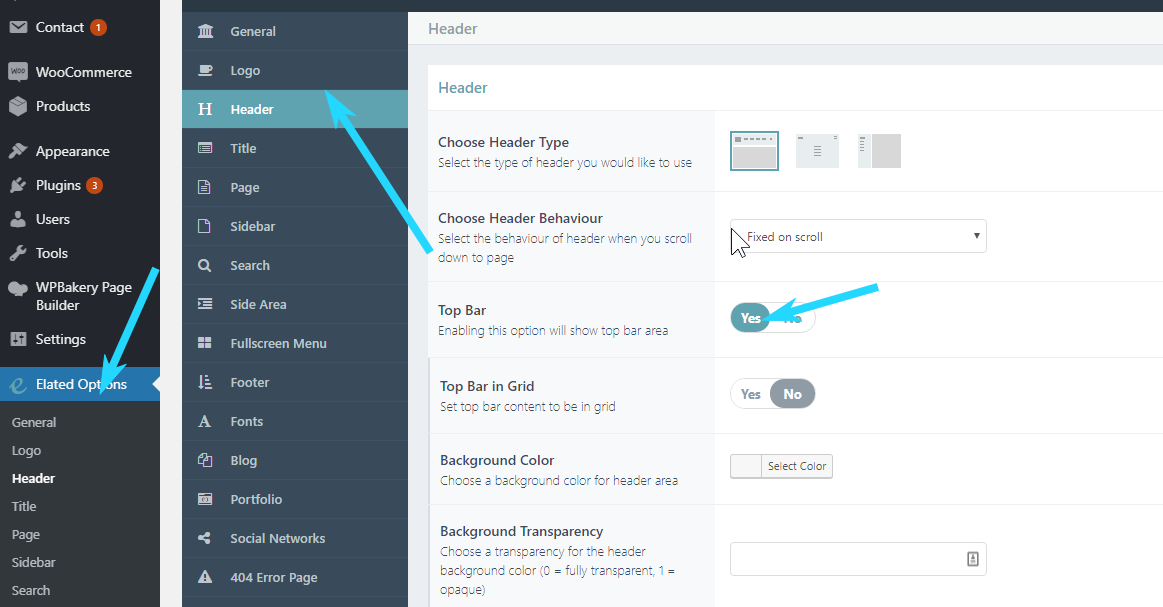
Task: Click the Portfolio image icon
Action: click(205, 499)
